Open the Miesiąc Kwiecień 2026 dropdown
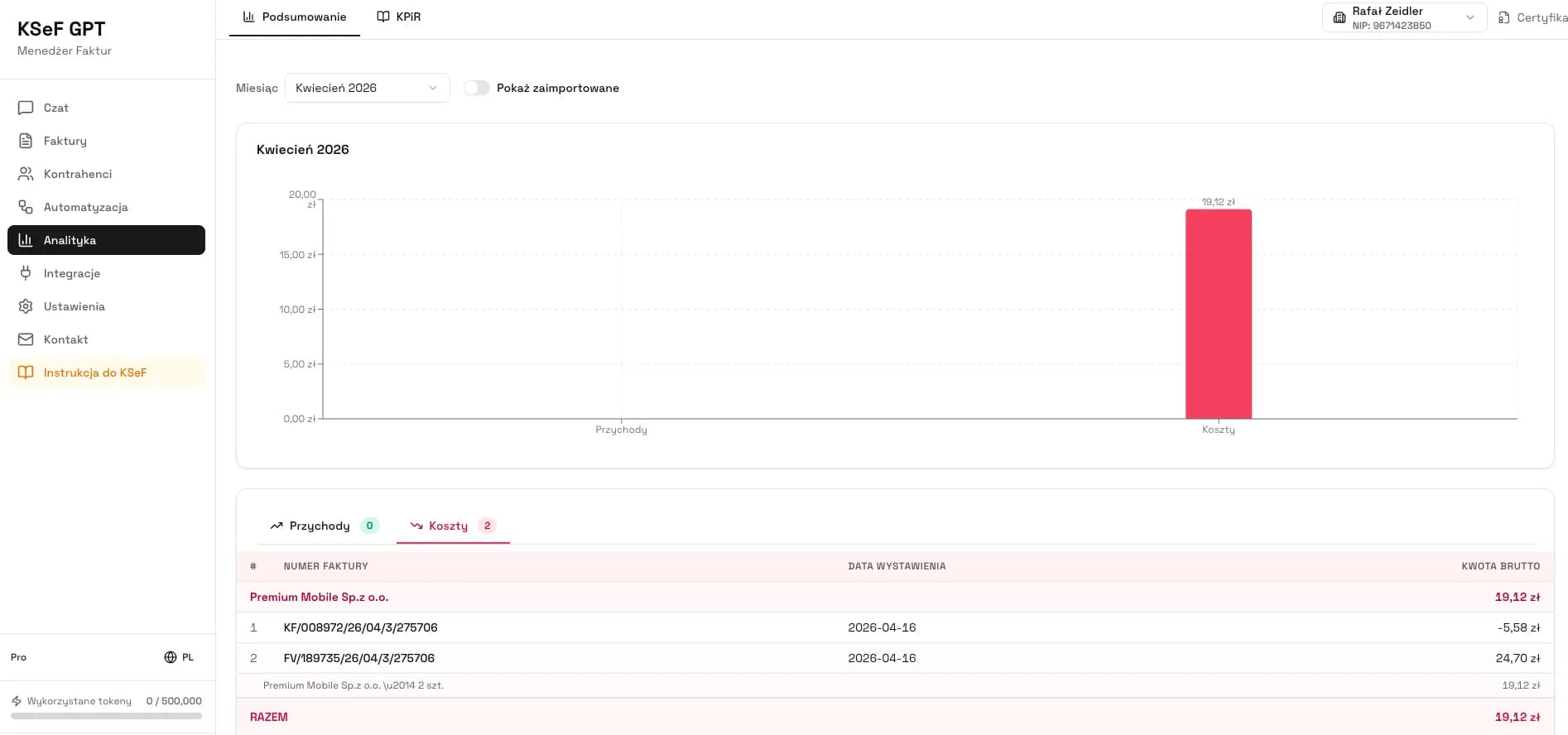Image resolution: width=1568 pixels, height=735 pixels. click(367, 88)
